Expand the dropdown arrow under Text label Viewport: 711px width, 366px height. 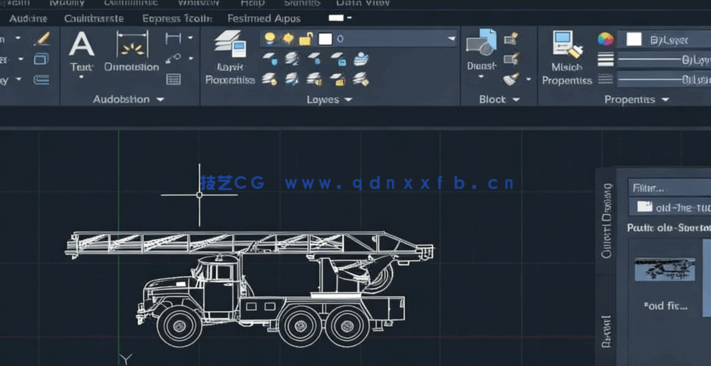[82, 77]
